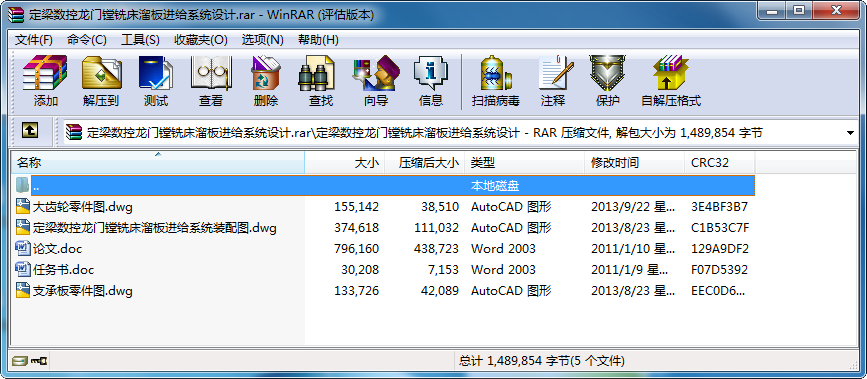
Task: Click 本地磁盘 type text in parent row
Action: tap(495, 186)
